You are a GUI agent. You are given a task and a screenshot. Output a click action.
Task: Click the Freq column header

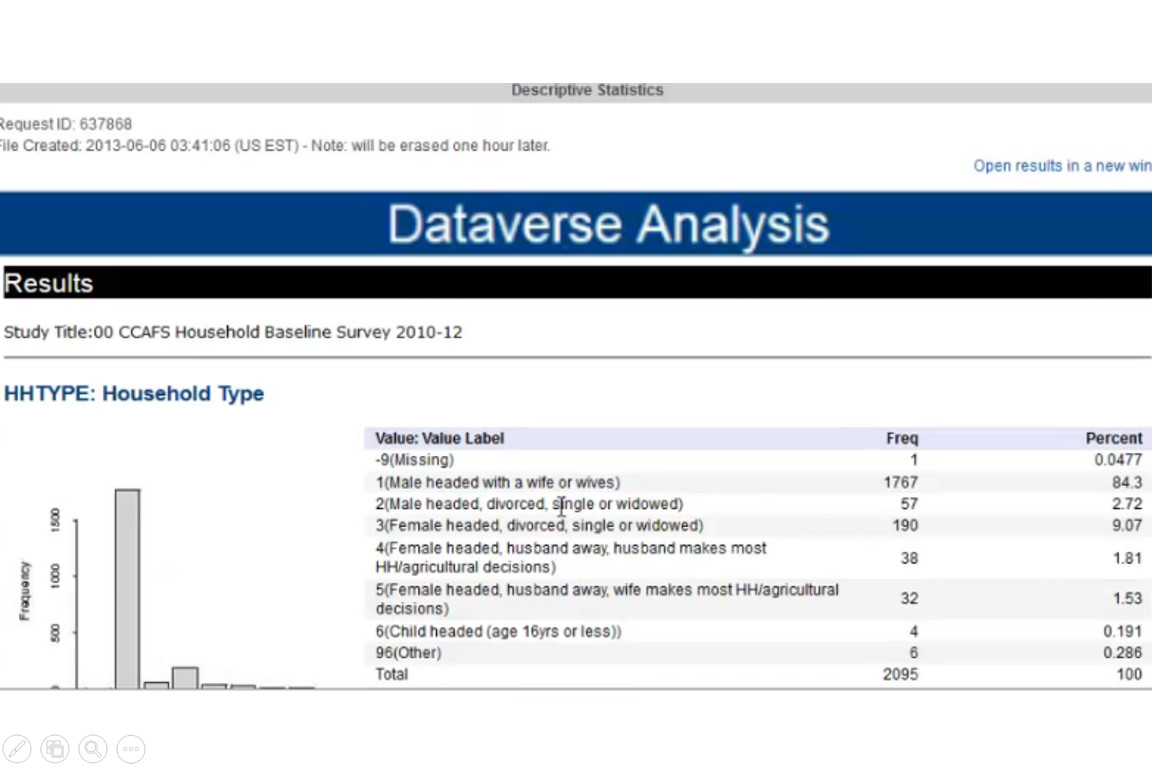pyautogui.click(x=901, y=438)
